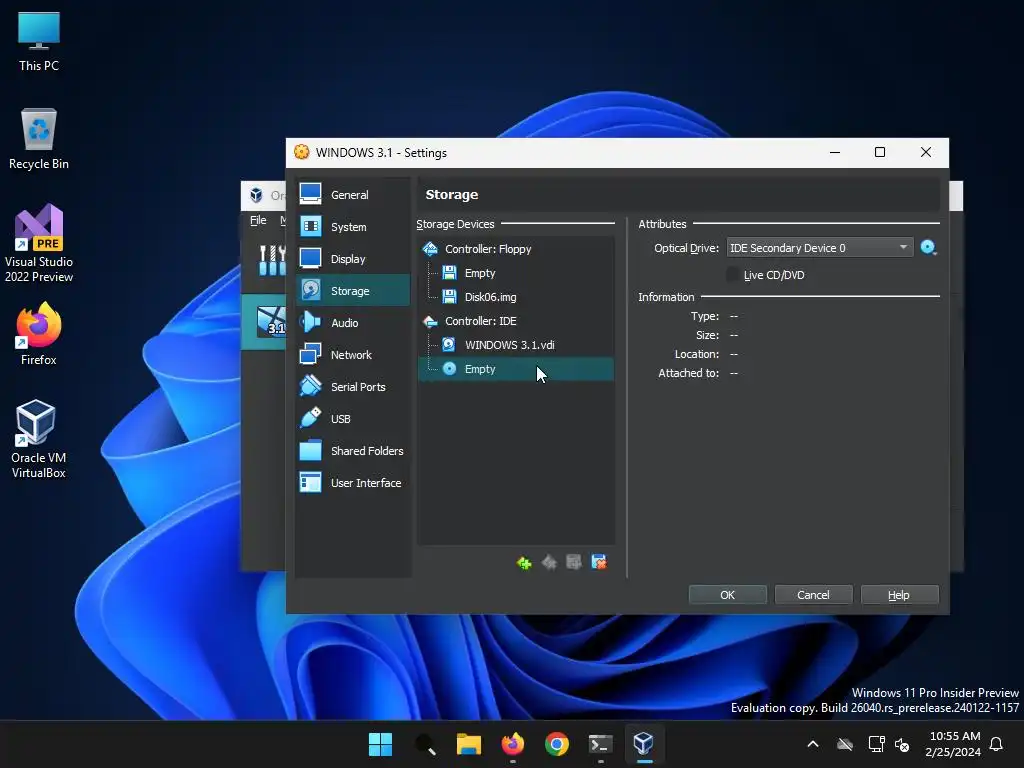Select the Recycle Bin desktop icon
This screenshot has width=1024, height=768.
39,139
